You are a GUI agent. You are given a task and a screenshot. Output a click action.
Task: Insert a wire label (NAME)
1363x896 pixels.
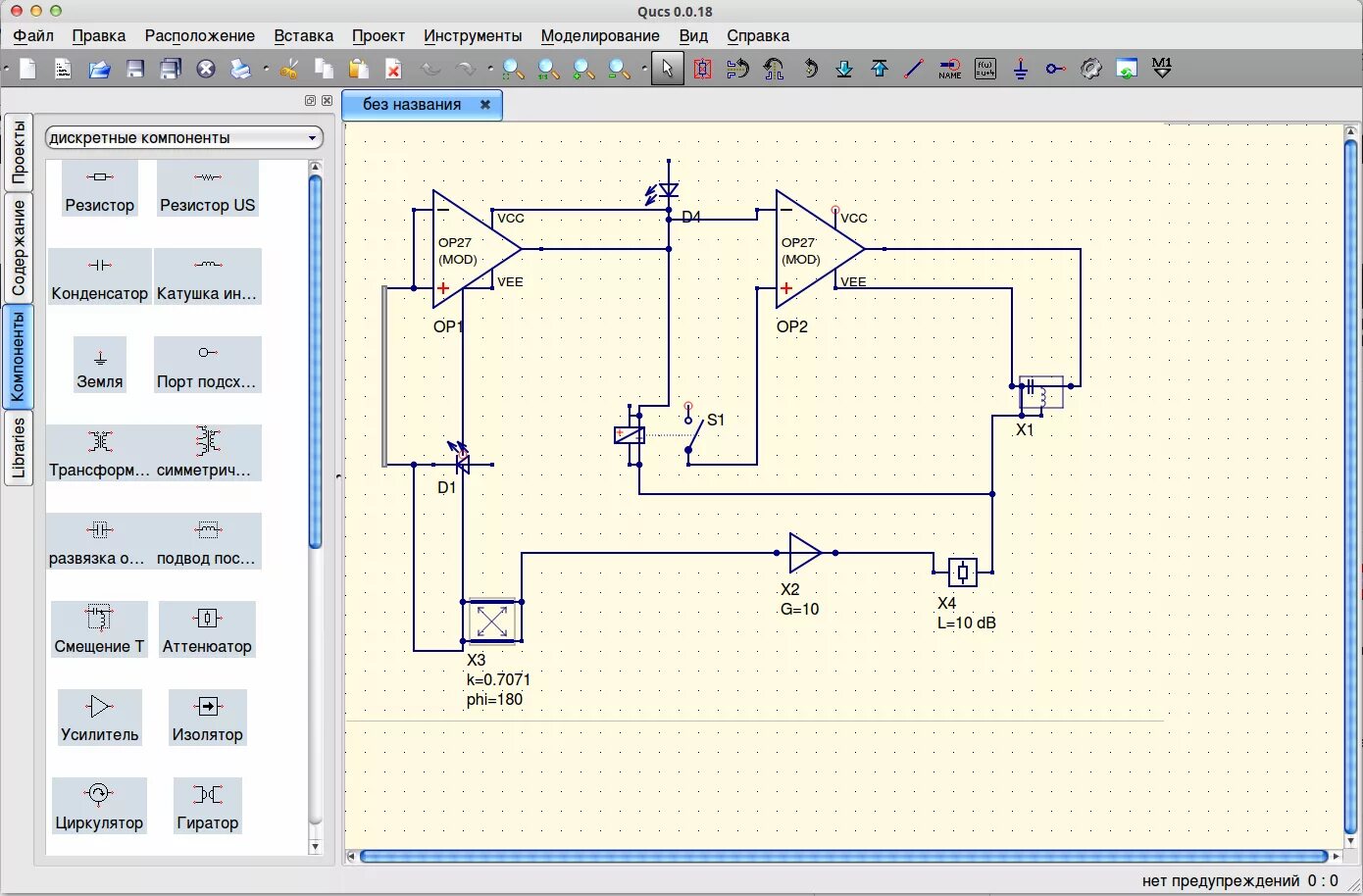[x=949, y=69]
